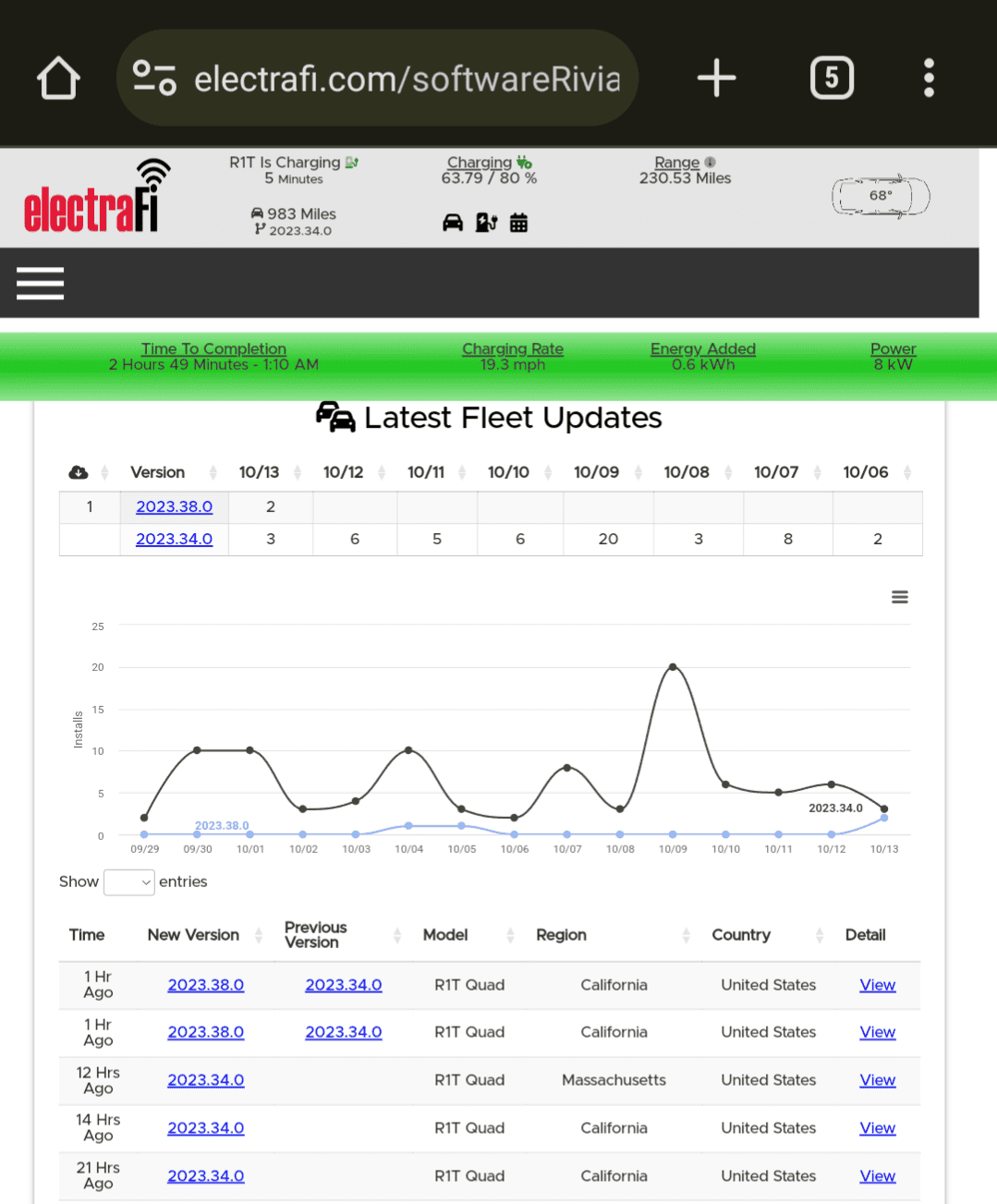View details of first 1 Hr Ago row
Screen dimensions: 997x1204
(x=877, y=985)
